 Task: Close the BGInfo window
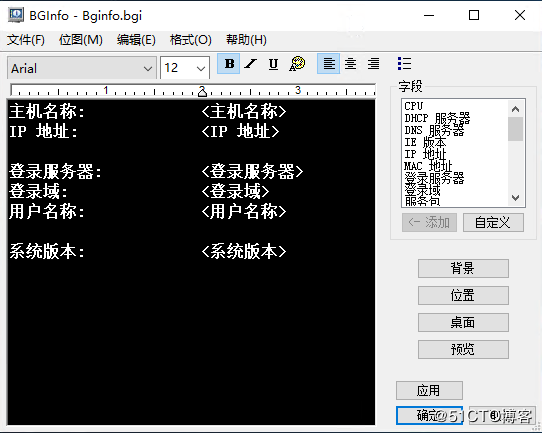click(x=520, y=15)
